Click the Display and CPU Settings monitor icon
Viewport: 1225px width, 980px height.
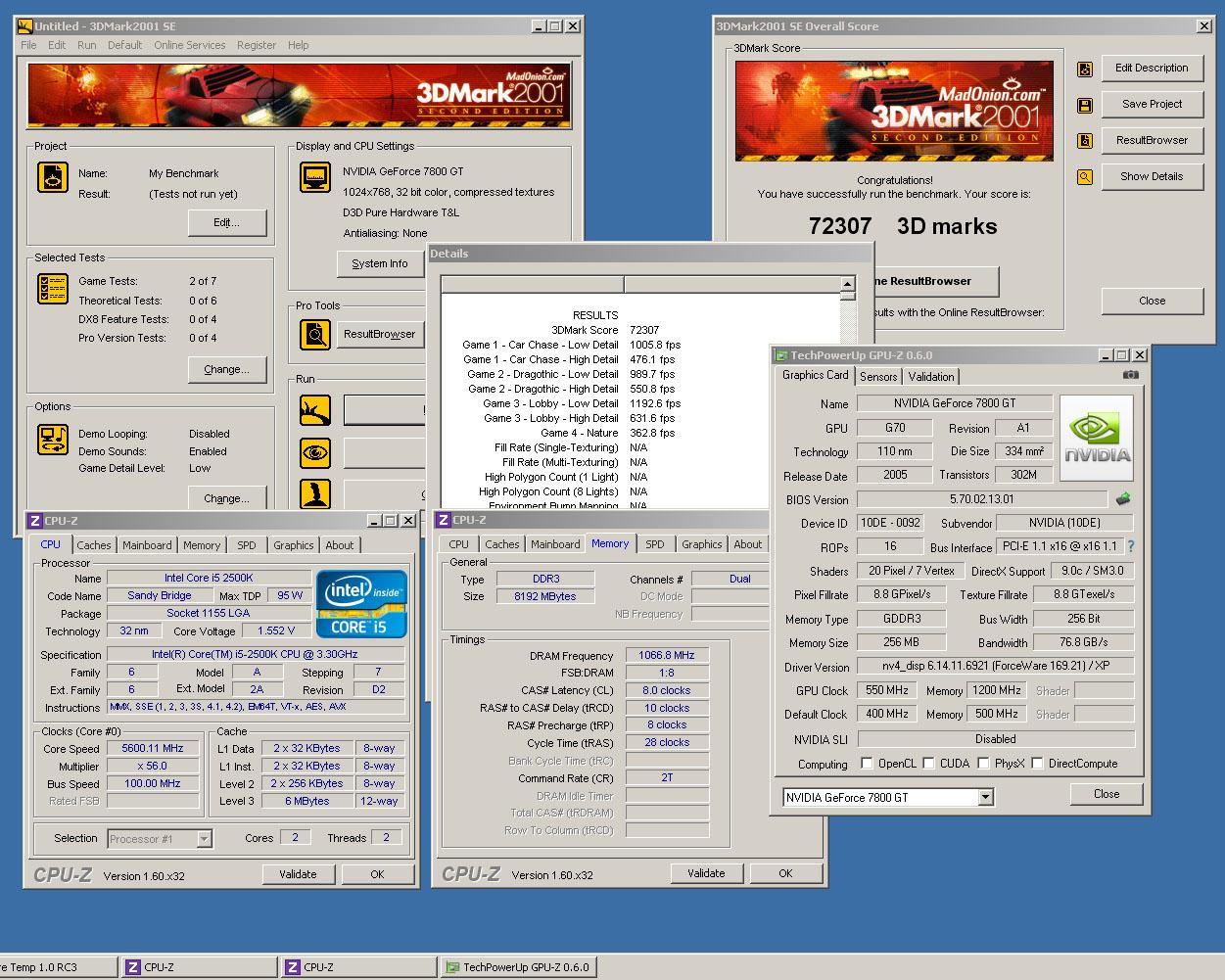tap(315, 177)
